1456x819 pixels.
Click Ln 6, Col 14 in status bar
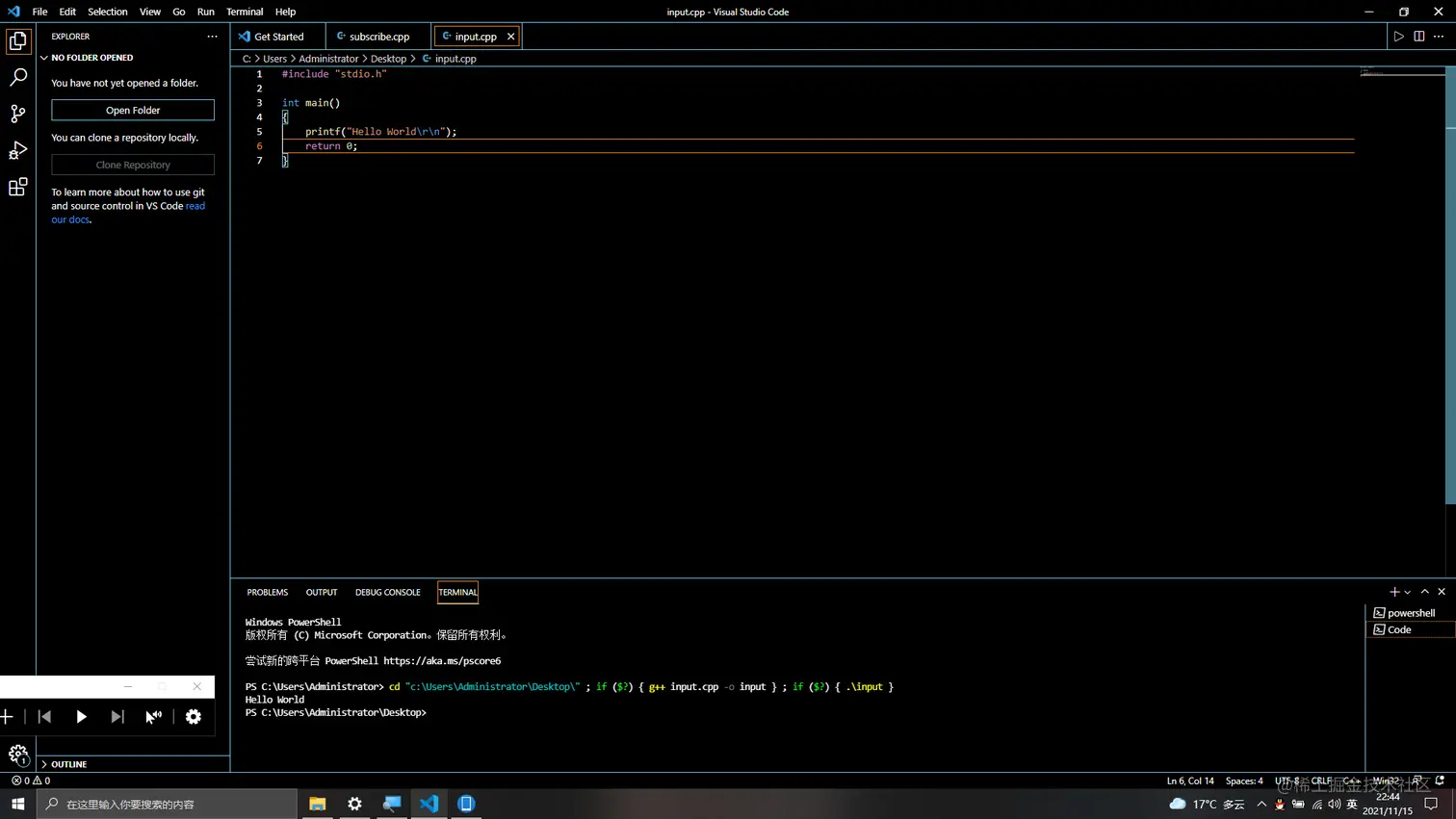[1190, 781]
